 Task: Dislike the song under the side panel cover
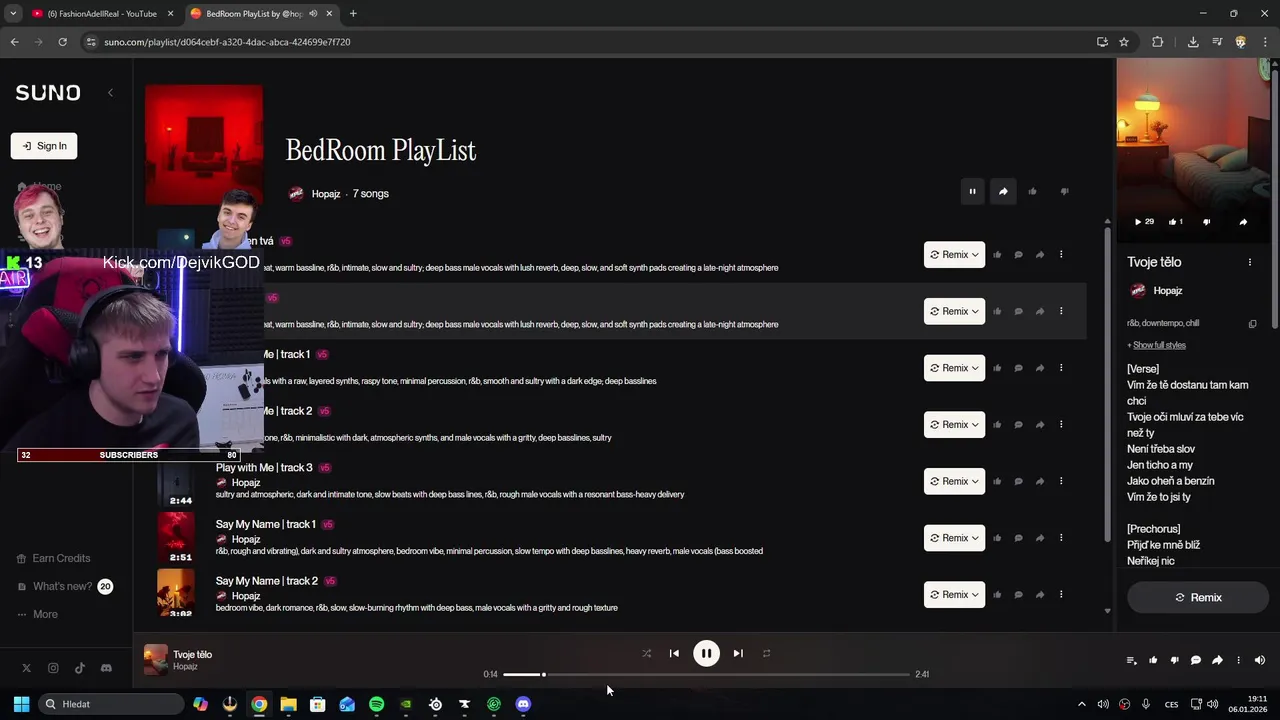[x=1206, y=222]
